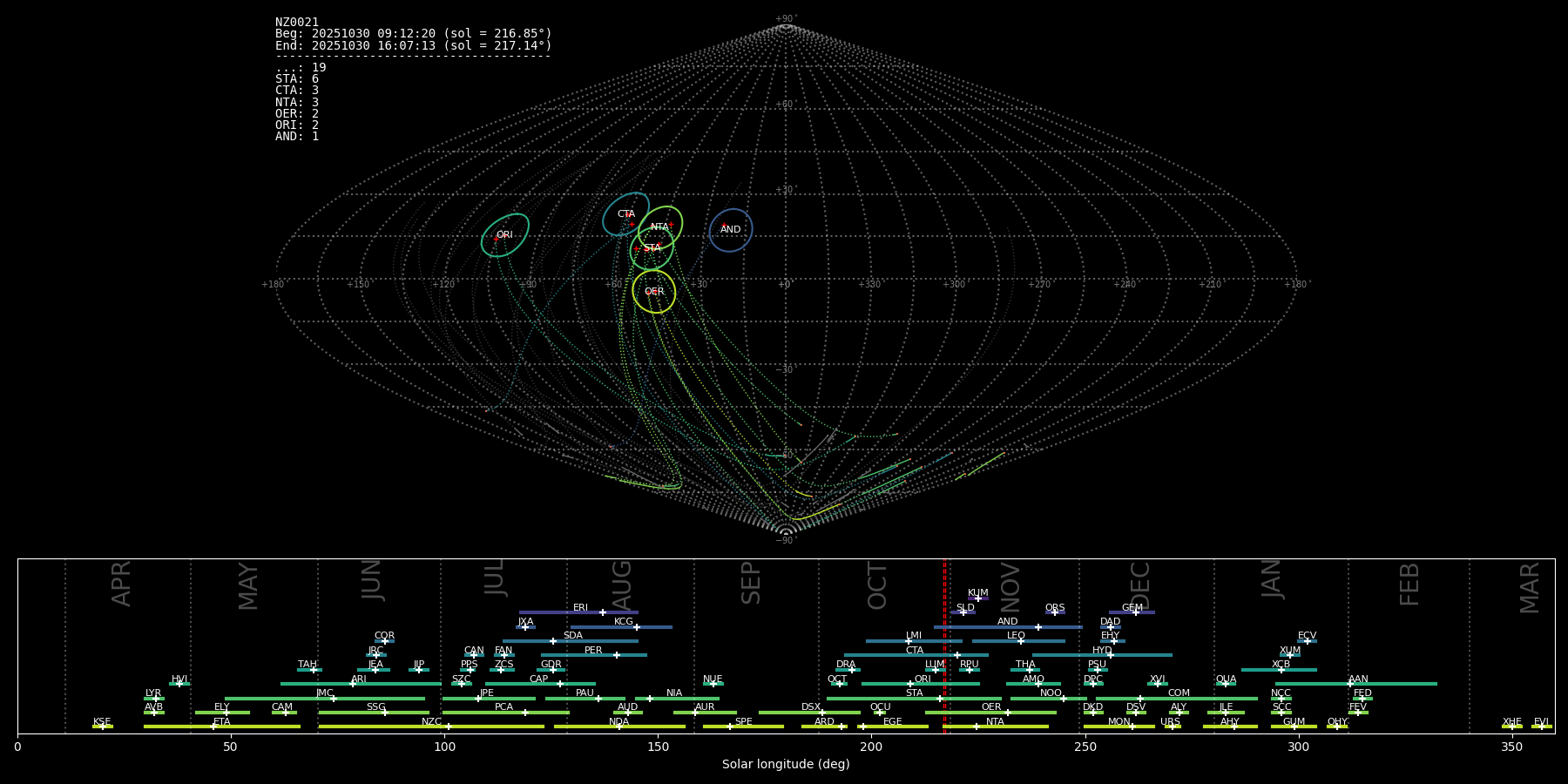This screenshot has height=784, width=1568.
Task: Click the COR shower label in timeline
Action: coord(384,636)
